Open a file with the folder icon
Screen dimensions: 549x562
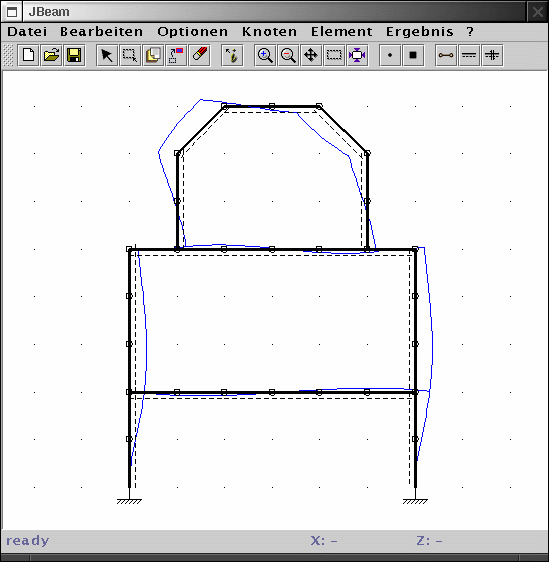point(51,56)
